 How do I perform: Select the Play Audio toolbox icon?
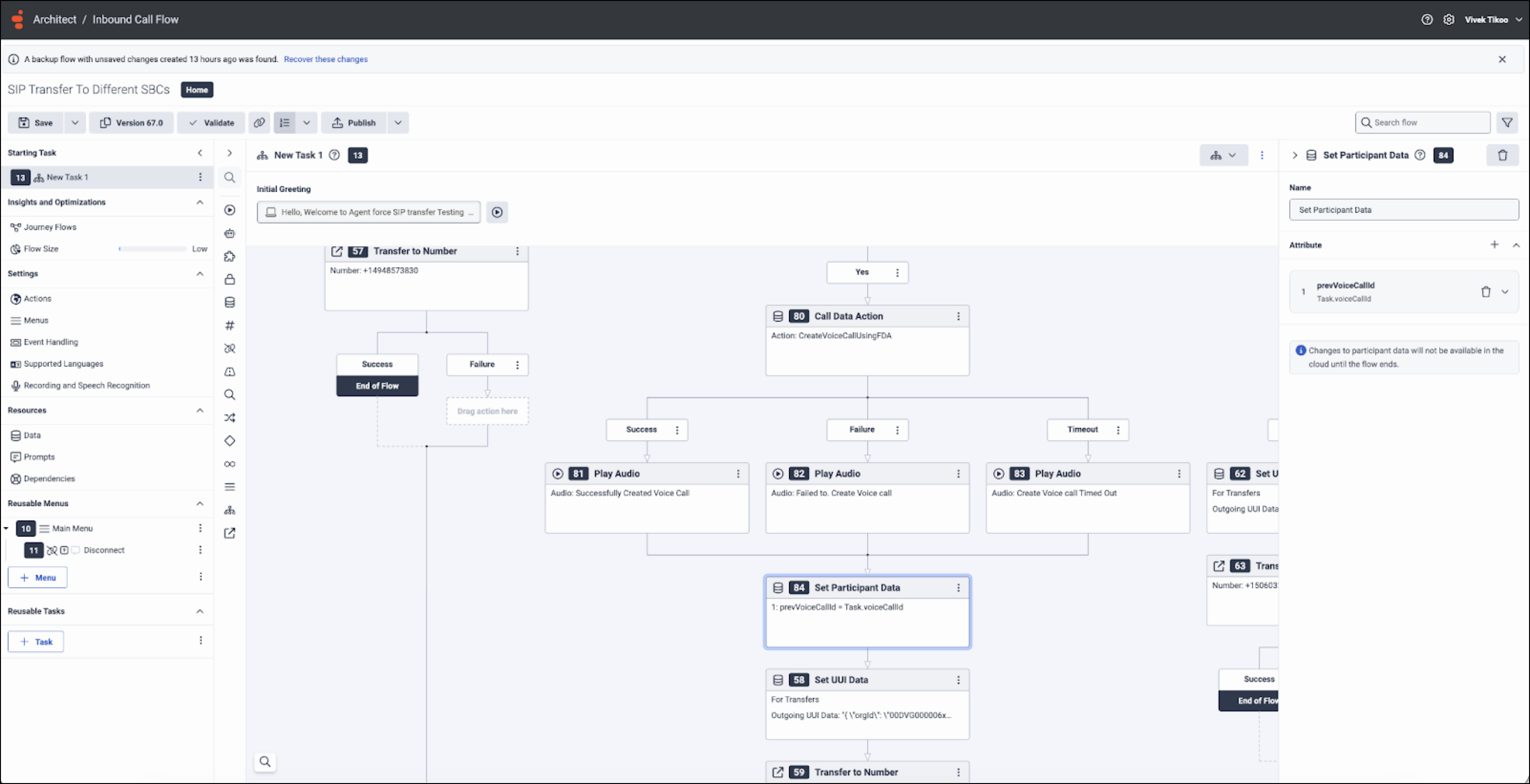coord(229,210)
